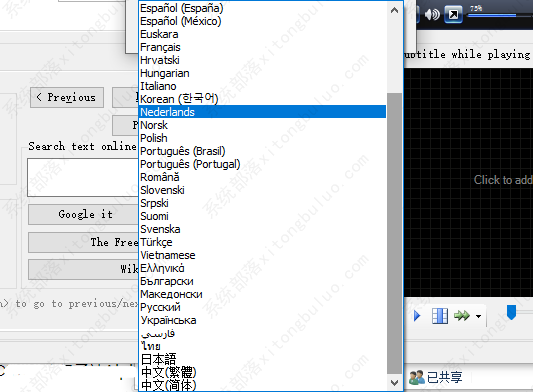Screen dimensions: 533x392
Task: Adjust the video volume slider
Action: coord(500,15)
